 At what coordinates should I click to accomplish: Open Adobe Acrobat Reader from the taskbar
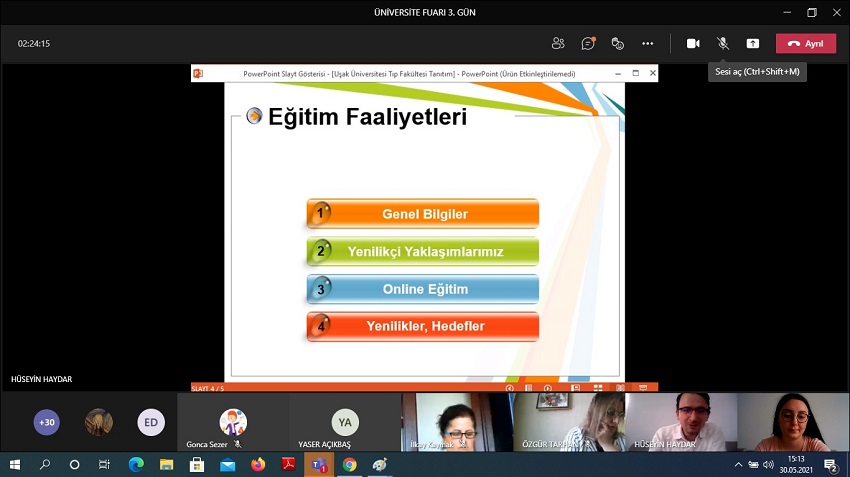288,465
